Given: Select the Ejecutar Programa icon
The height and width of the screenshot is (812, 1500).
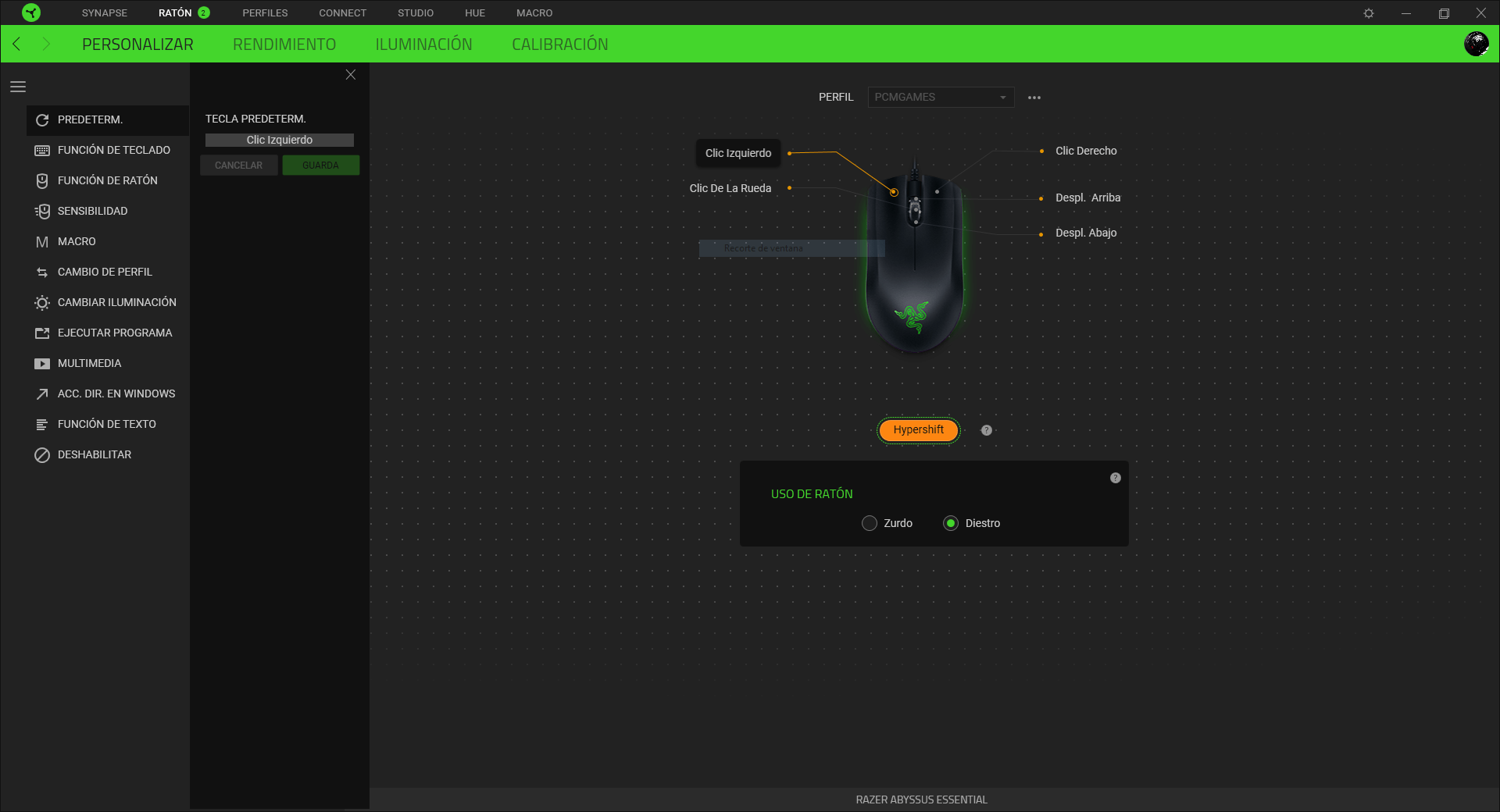Looking at the screenshot, I should pos(42,333).
